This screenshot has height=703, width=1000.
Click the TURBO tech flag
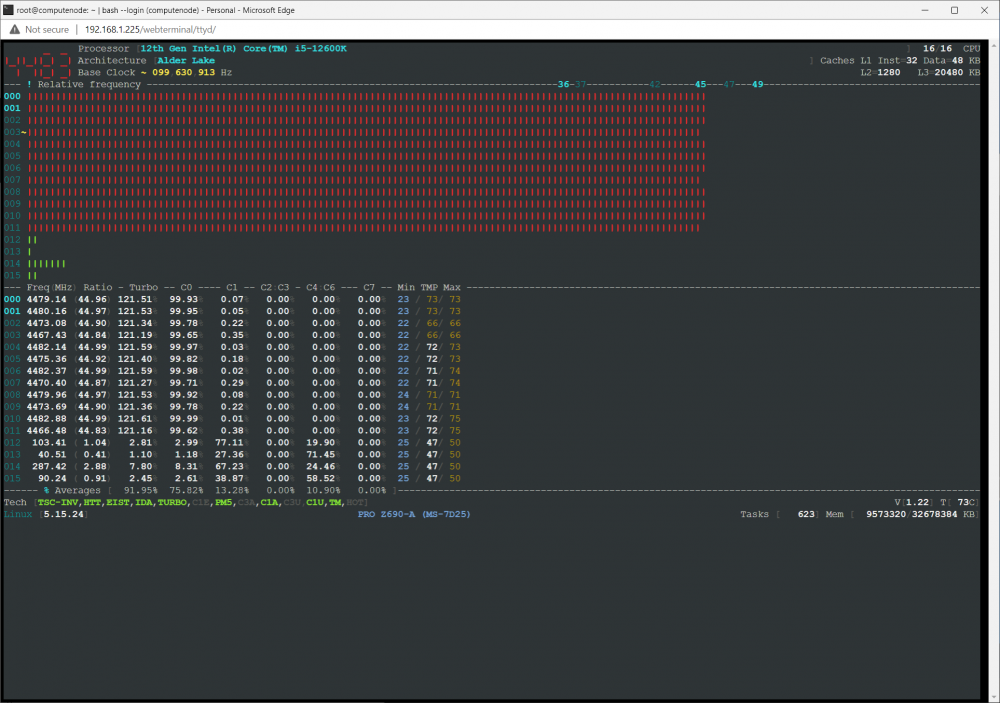(172, 503)
